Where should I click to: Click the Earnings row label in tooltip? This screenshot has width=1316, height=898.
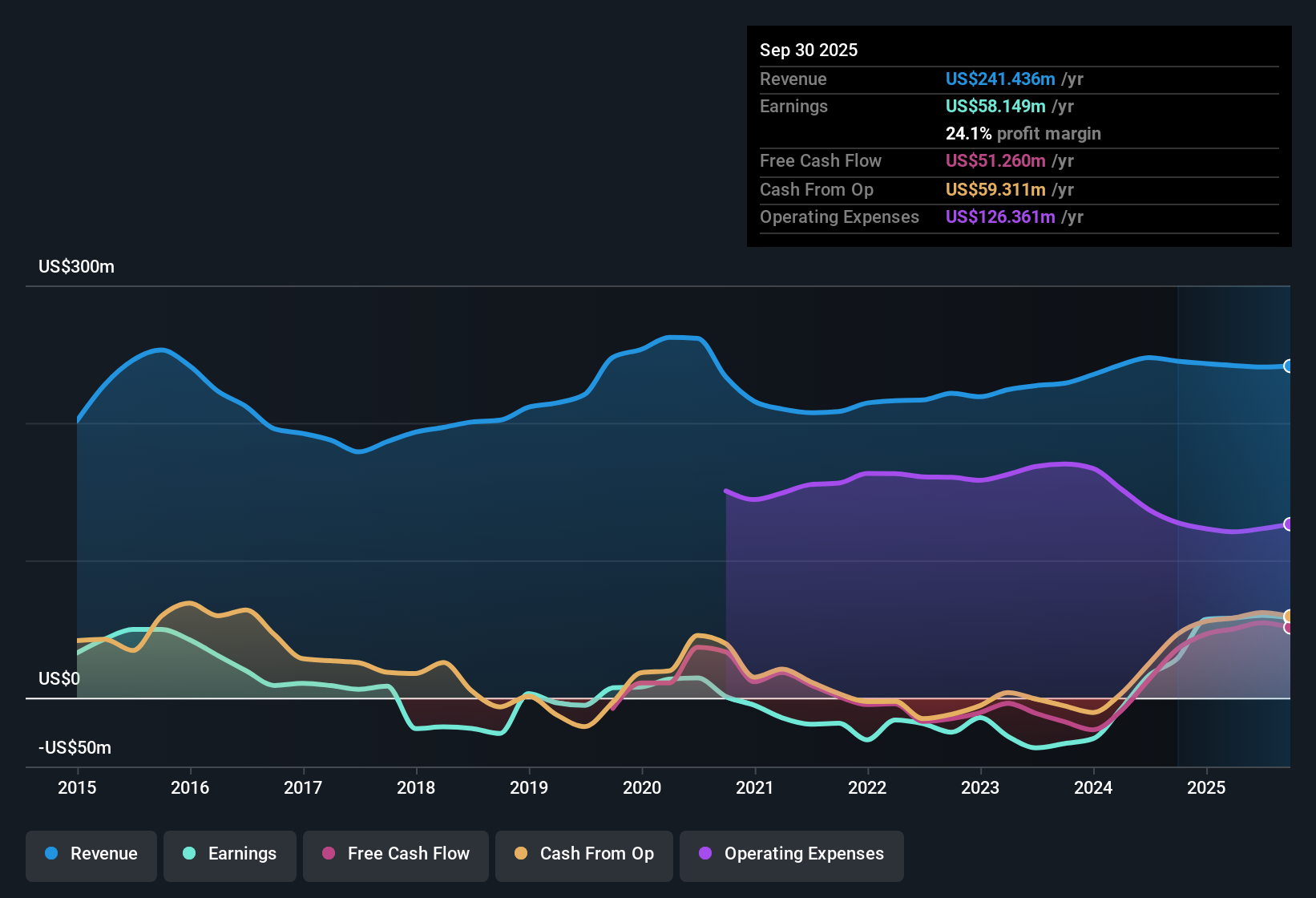(x=794, y=106)
